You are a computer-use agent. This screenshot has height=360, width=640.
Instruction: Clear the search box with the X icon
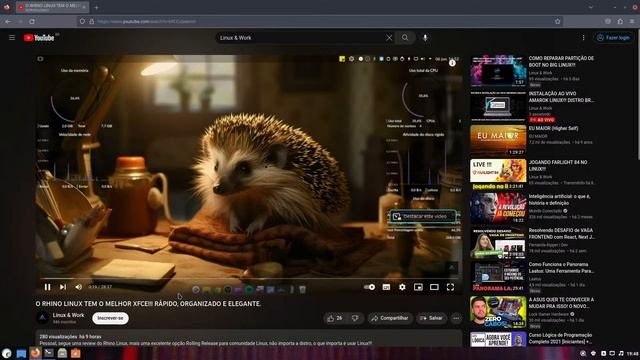389,38
